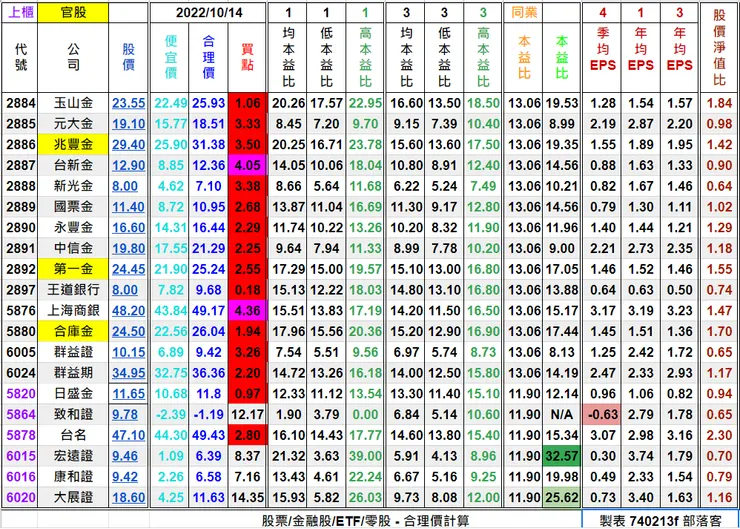Select the 12.17 buy point cell
740x529 pixels.
coord(247,414)
